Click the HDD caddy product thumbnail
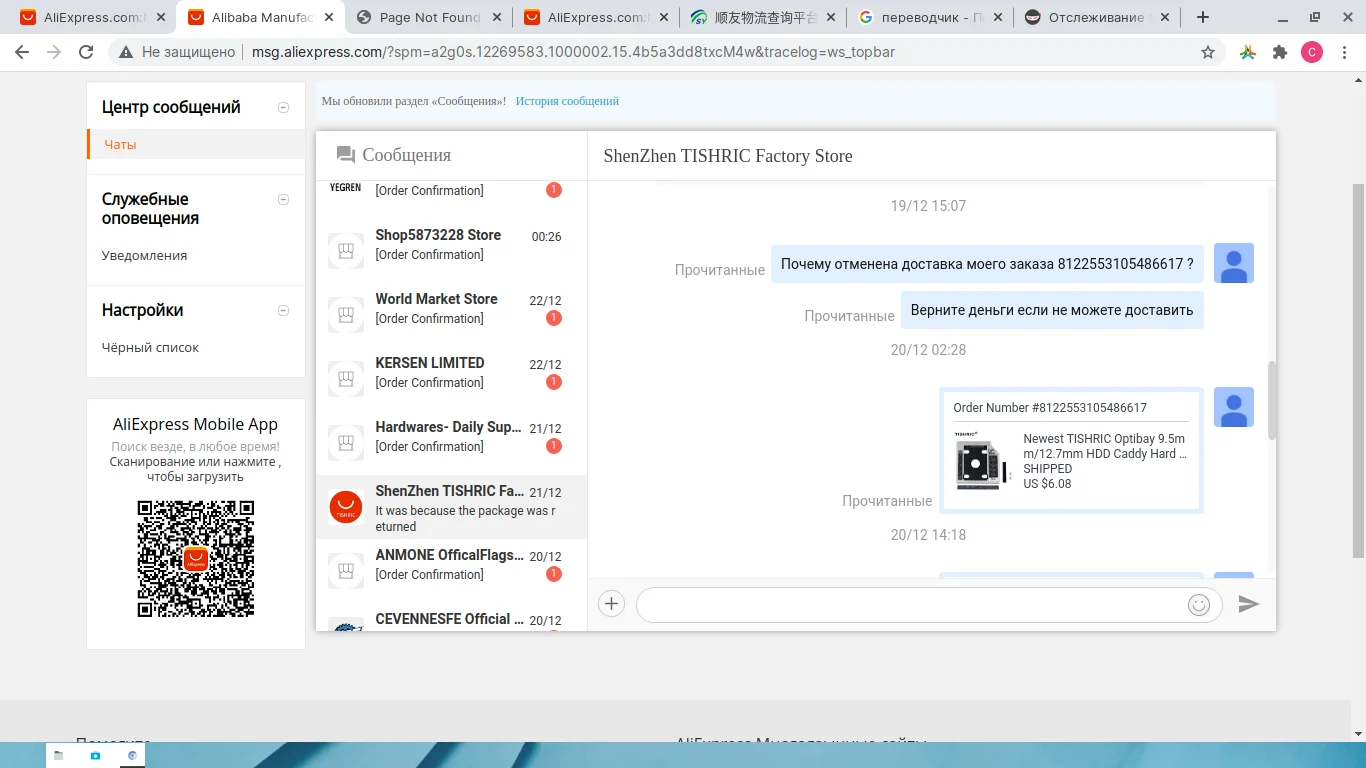Viewport: 1366px width, 768px height. [983, 461]
